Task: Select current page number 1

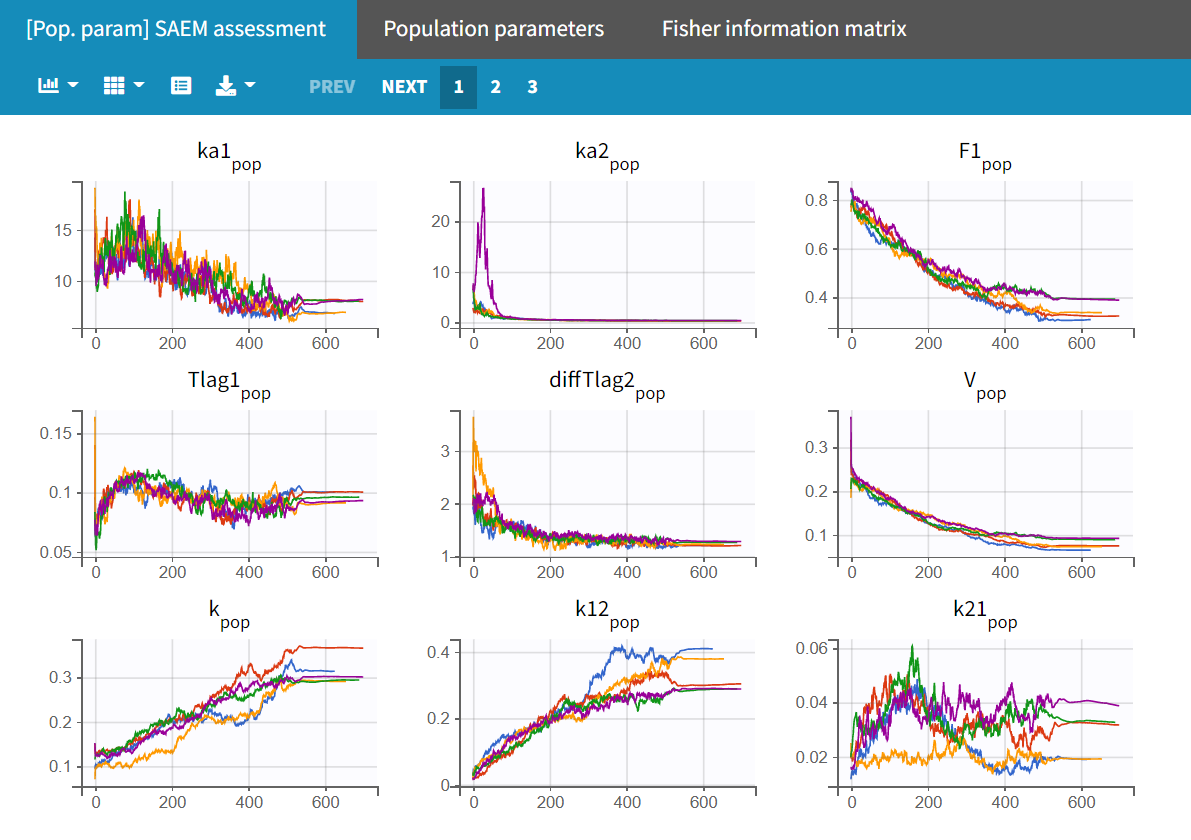Action: [458, 87]
